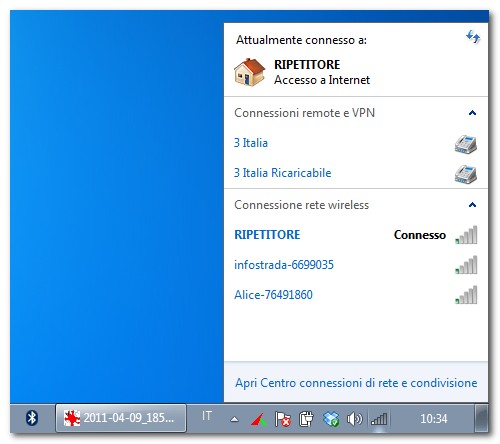Click the house icon next to RIPETITORE
500x444 pixels.
click(250, 72)
